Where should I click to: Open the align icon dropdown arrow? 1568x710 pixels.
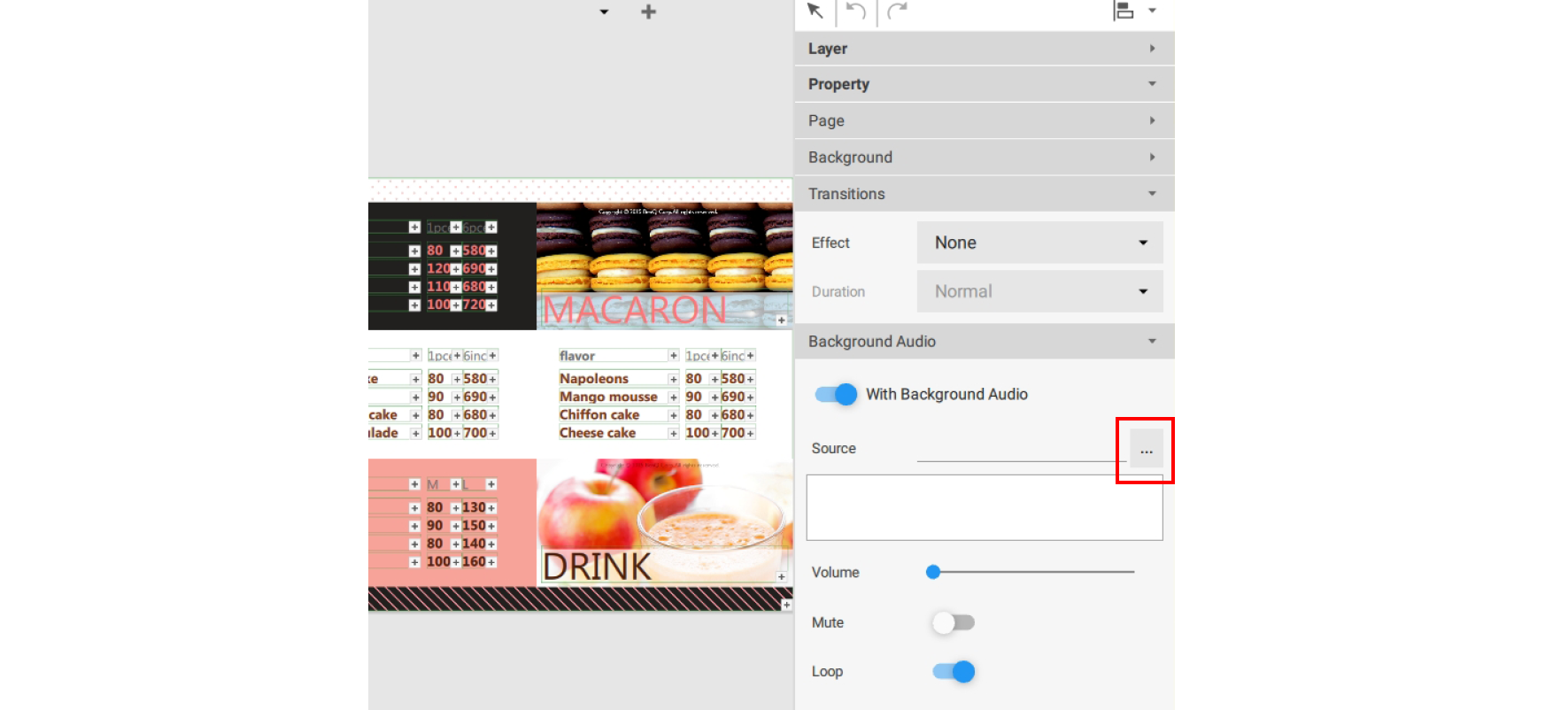(x=1152, y=11)
